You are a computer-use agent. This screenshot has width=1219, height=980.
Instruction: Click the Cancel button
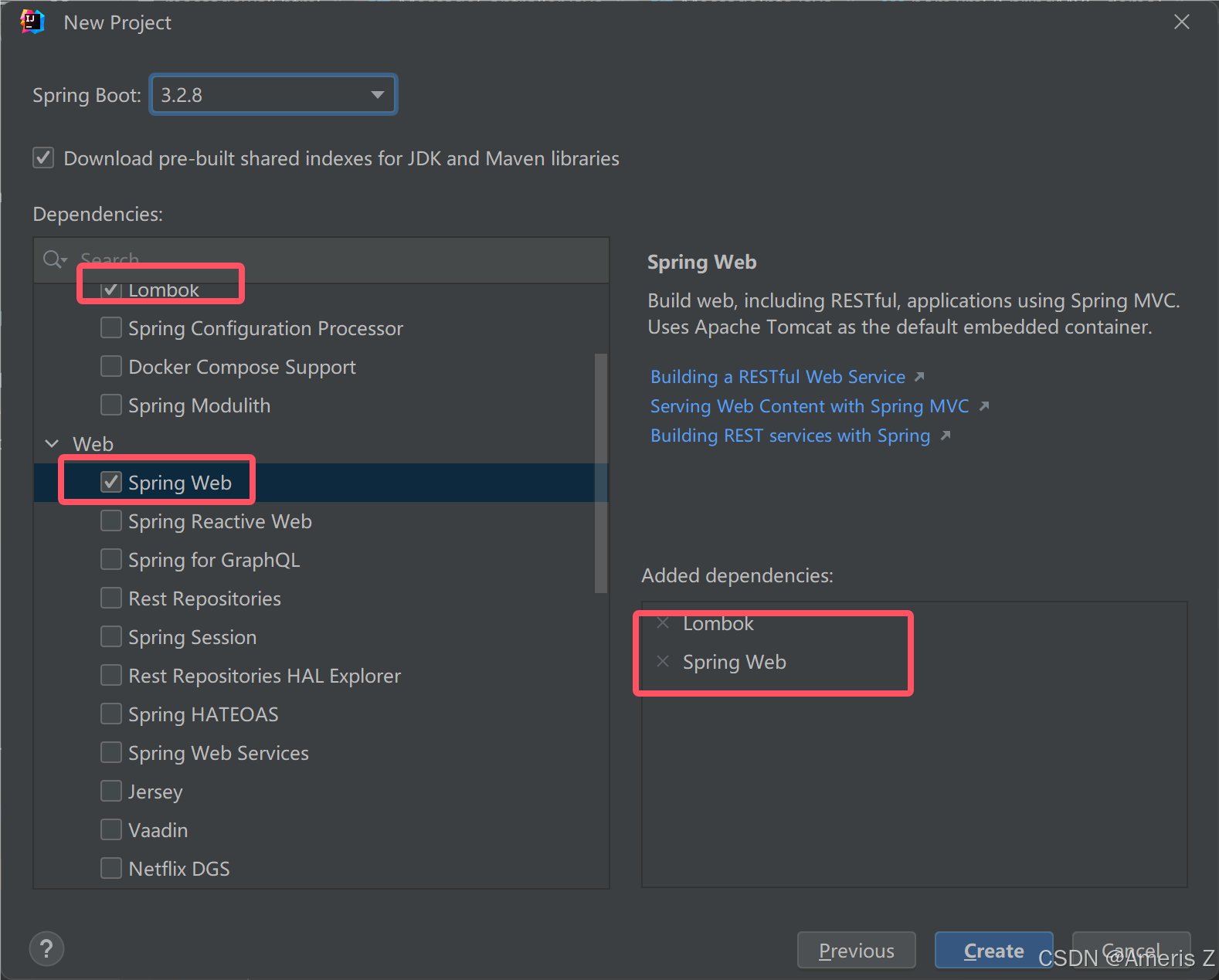[1132, 951]
